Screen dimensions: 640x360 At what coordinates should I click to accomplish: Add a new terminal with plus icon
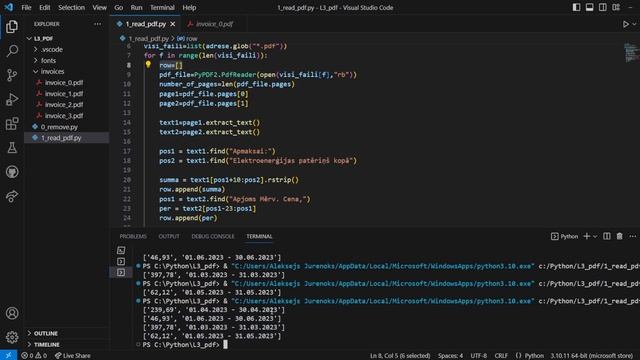[587, 236]
